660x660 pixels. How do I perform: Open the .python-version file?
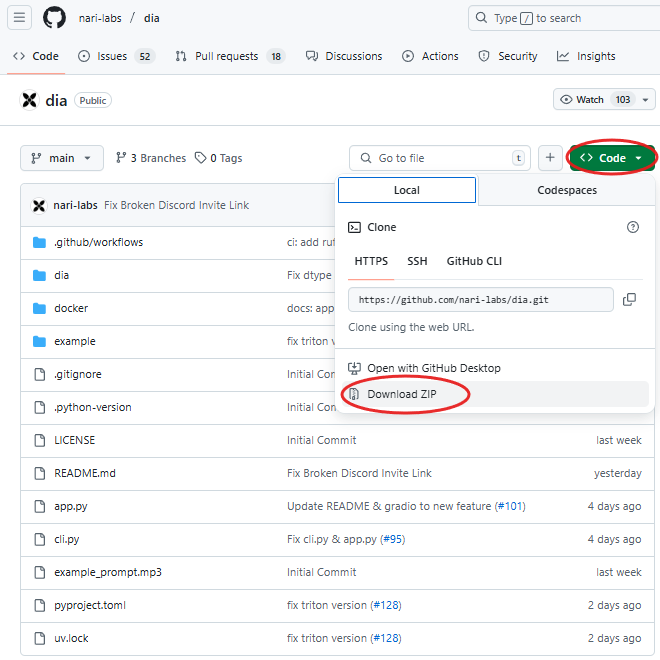(x=93, y=407)
